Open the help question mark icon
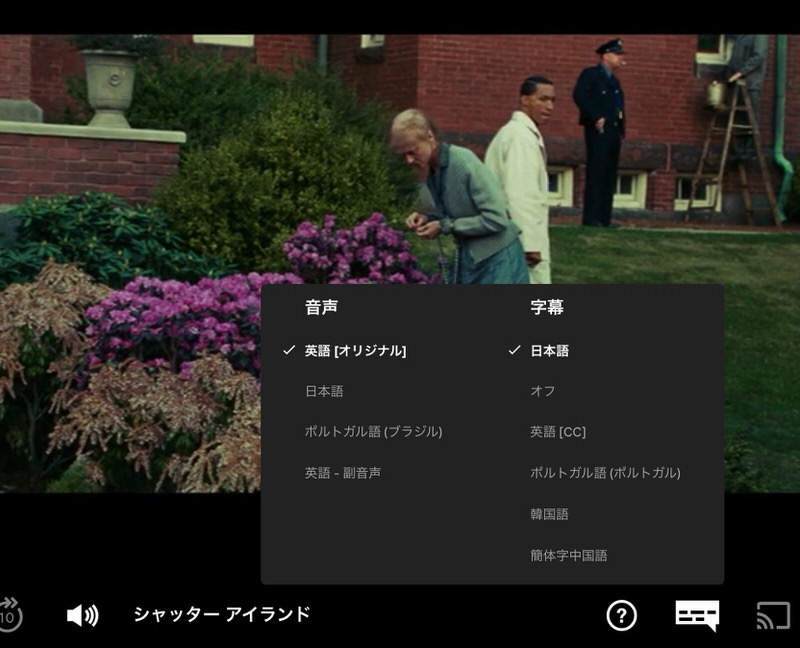The height and width of the screenshot is (648, 800). [x=621, y=615]
